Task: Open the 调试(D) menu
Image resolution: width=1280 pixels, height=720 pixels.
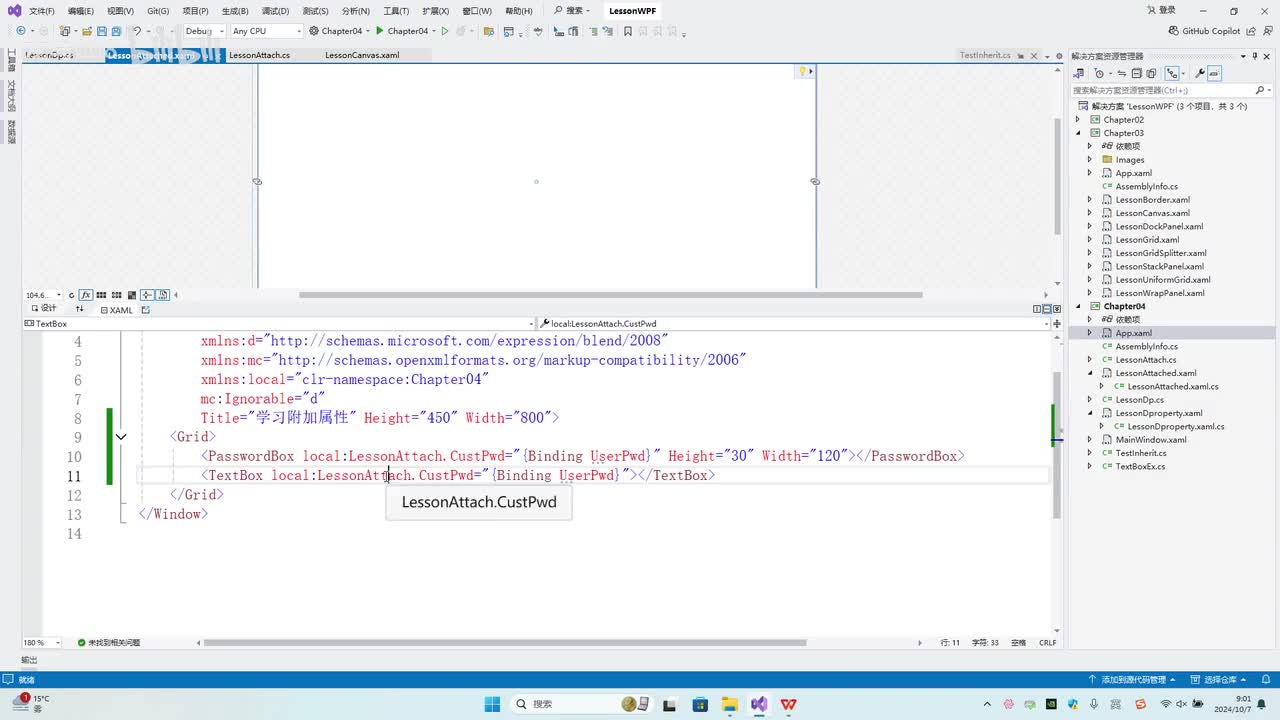Action: coord(275,11)
